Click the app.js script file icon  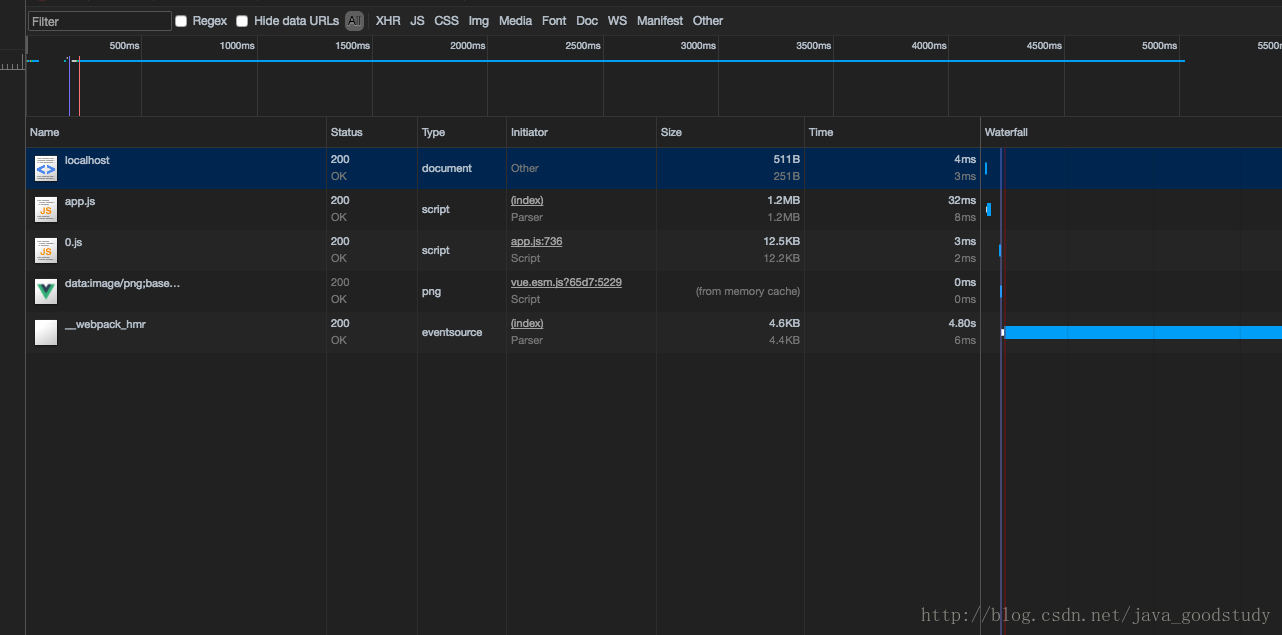[46, 209]
